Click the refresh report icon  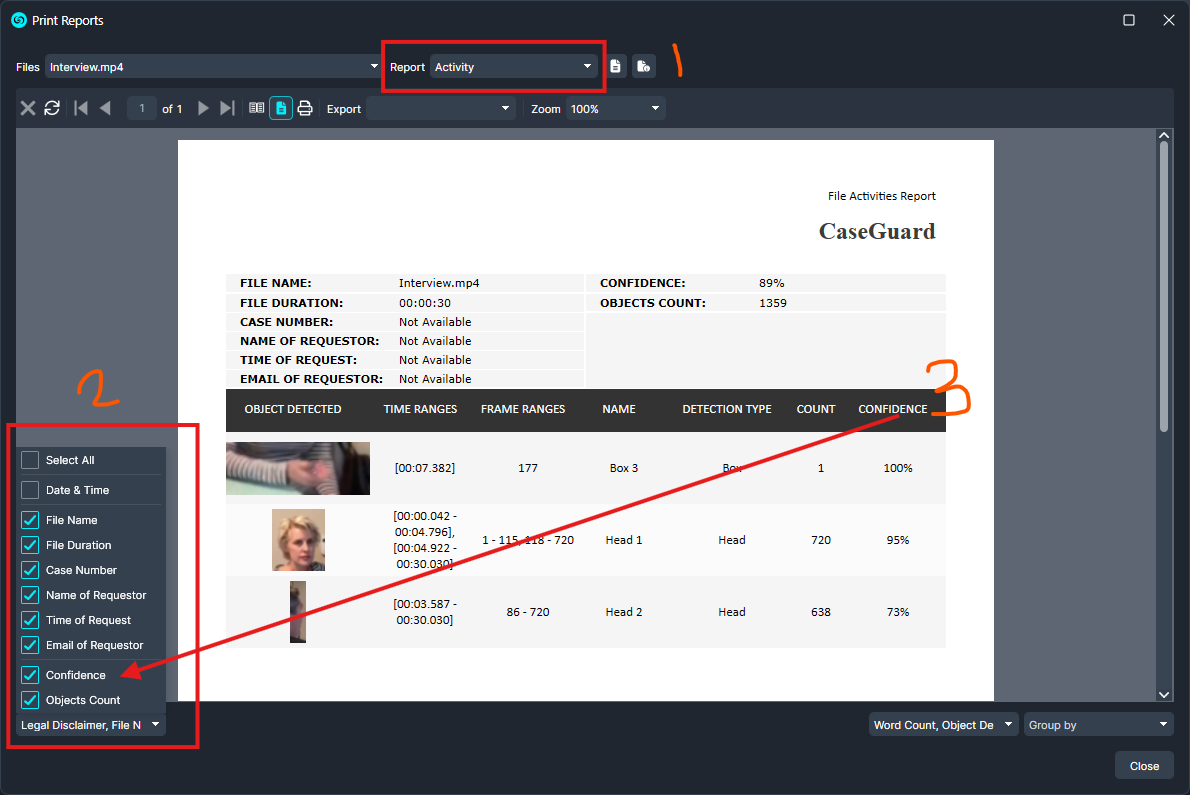pyautogui.click(x=52, y=108)
